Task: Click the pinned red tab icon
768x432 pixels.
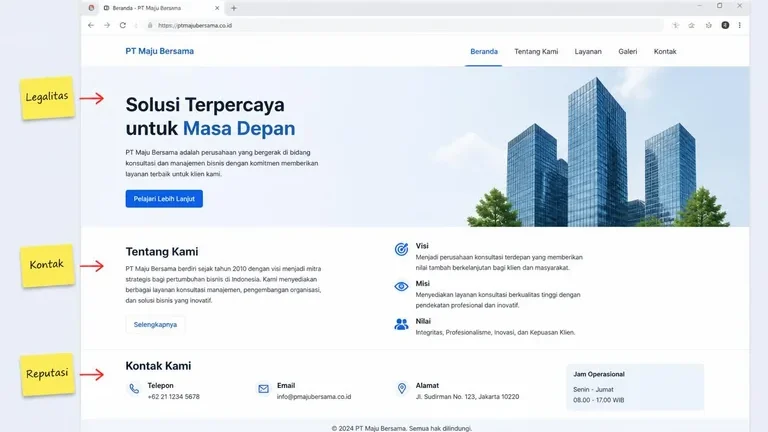Action: click(x=91, y=8)
